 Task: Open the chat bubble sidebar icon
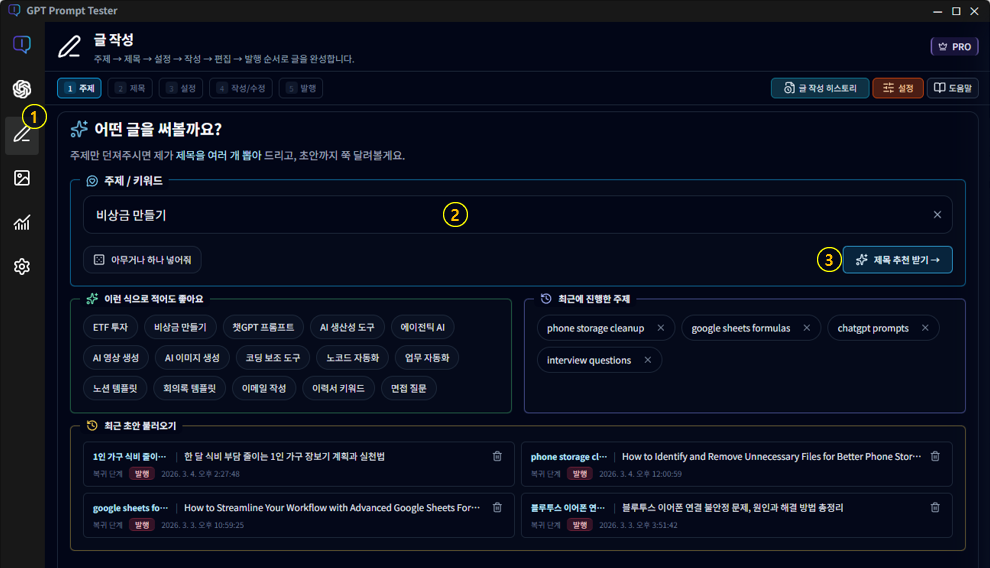(21, 44)
